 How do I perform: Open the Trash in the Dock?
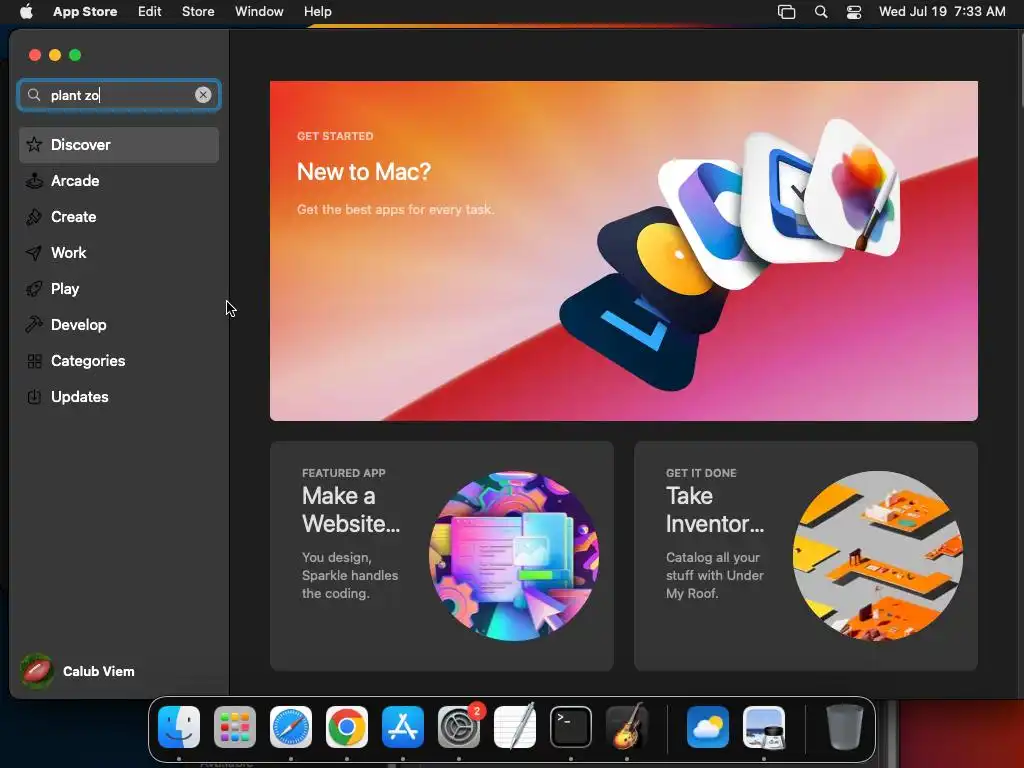point(844,727)
